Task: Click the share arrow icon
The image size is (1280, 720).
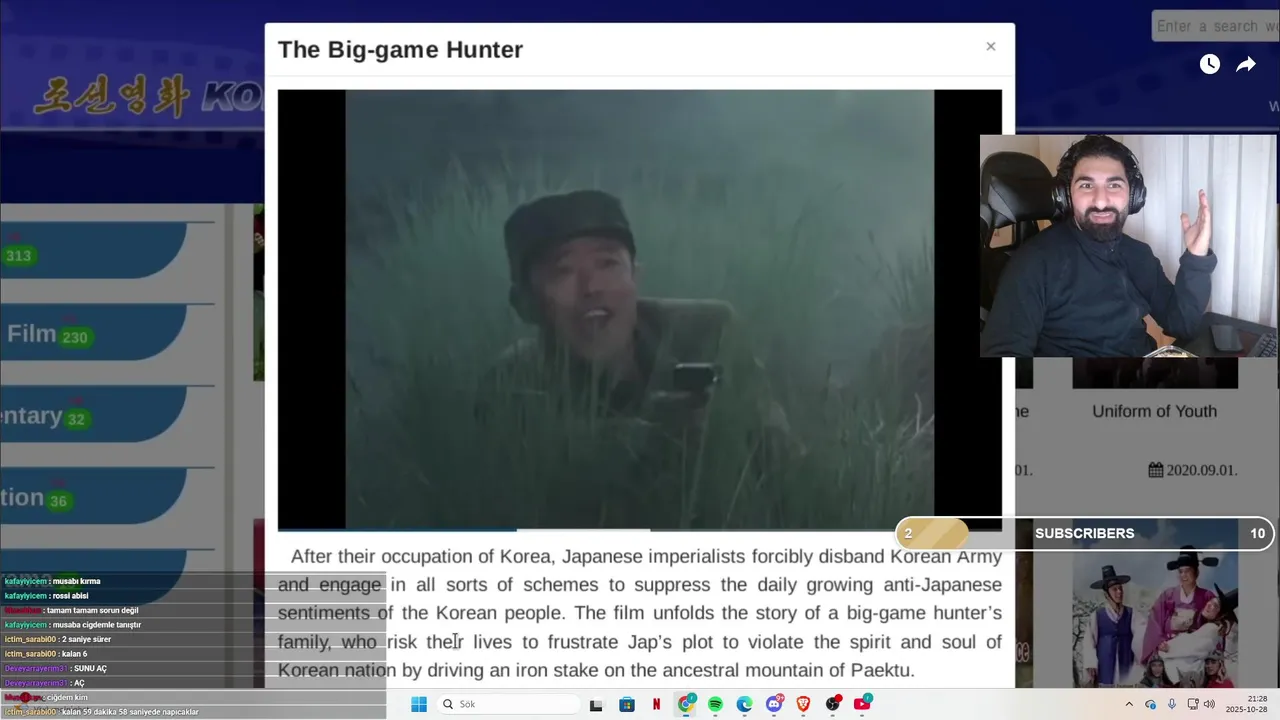Action: tap(1246, 64)
